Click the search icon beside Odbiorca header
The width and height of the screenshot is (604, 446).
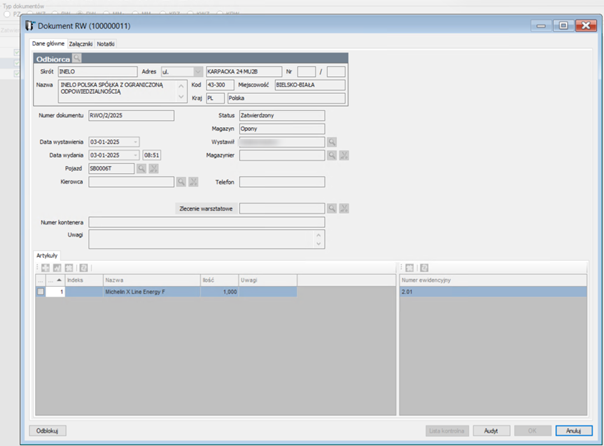click(x=77, y=59)
